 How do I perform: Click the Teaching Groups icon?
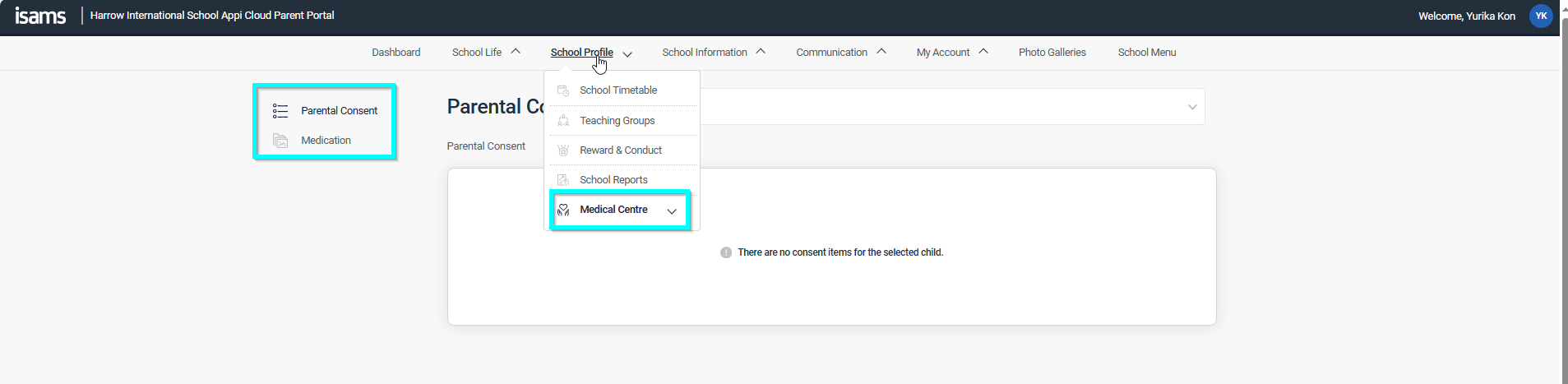point(563,121)
